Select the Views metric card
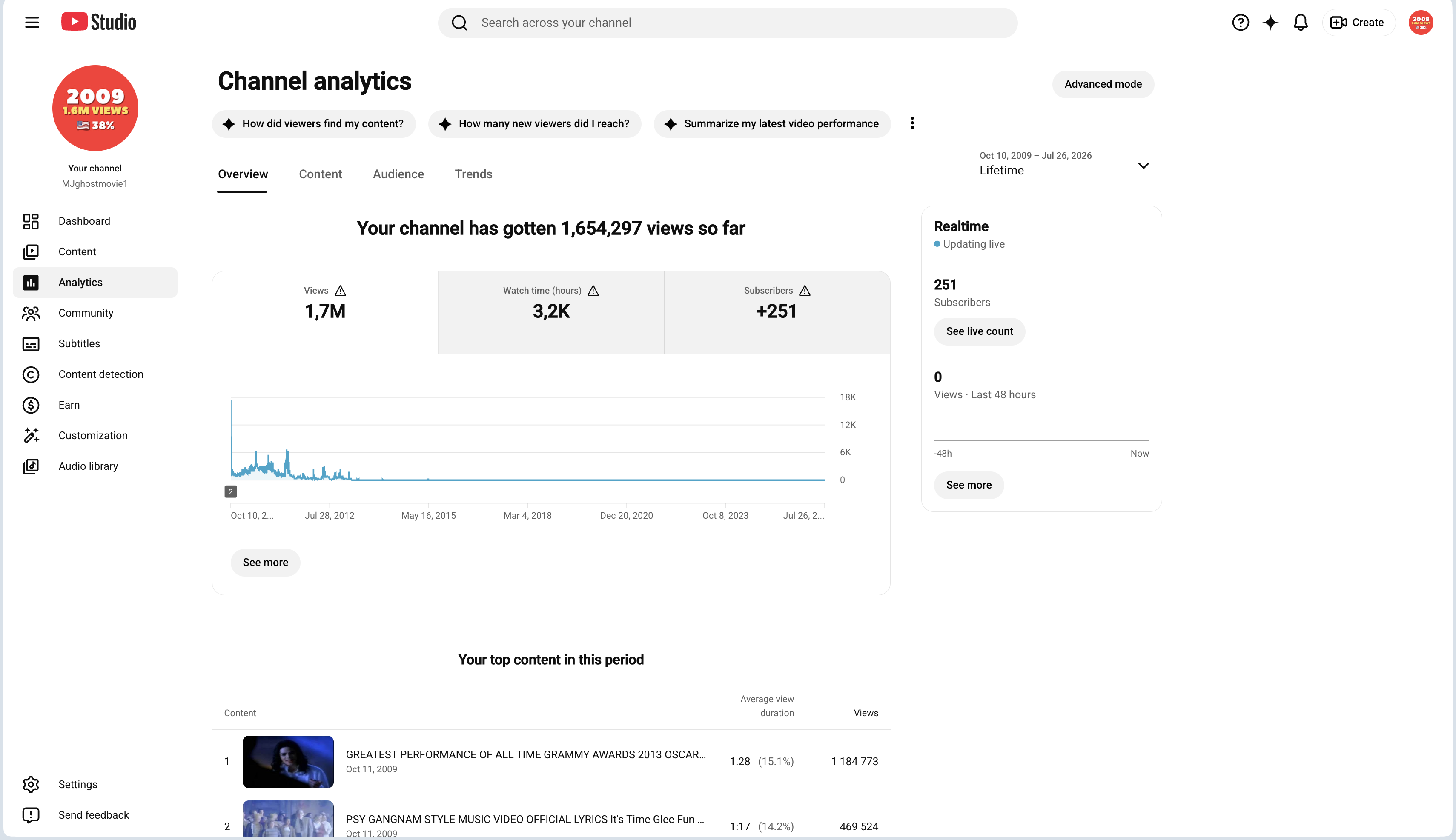This screenshot has height=840, width=1456. pos(325,312)
